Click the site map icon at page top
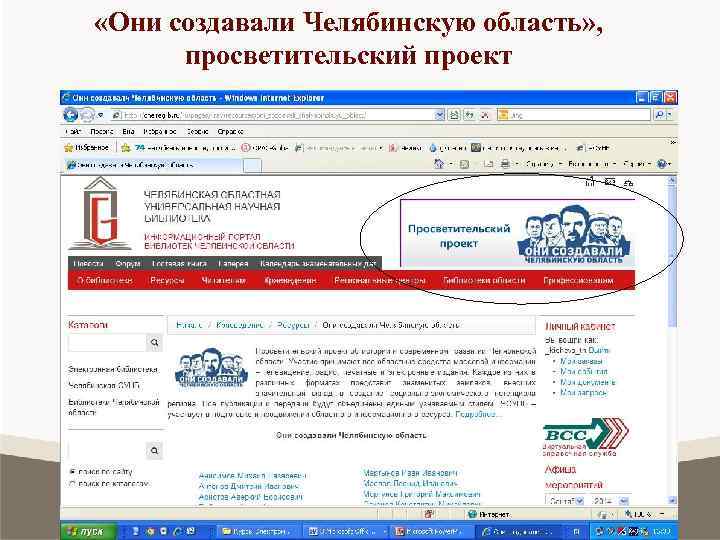720x540 pixels. click(x=591, y=182)
